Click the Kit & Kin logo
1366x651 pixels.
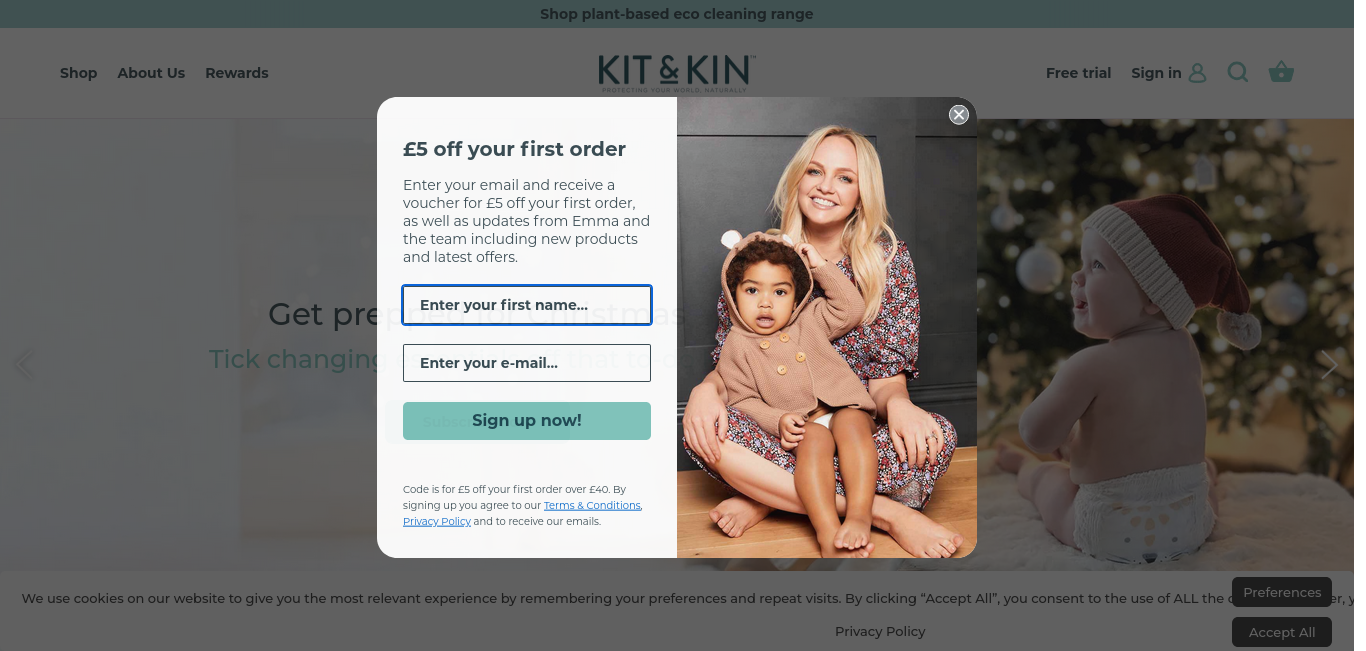(x=676, y=73)
